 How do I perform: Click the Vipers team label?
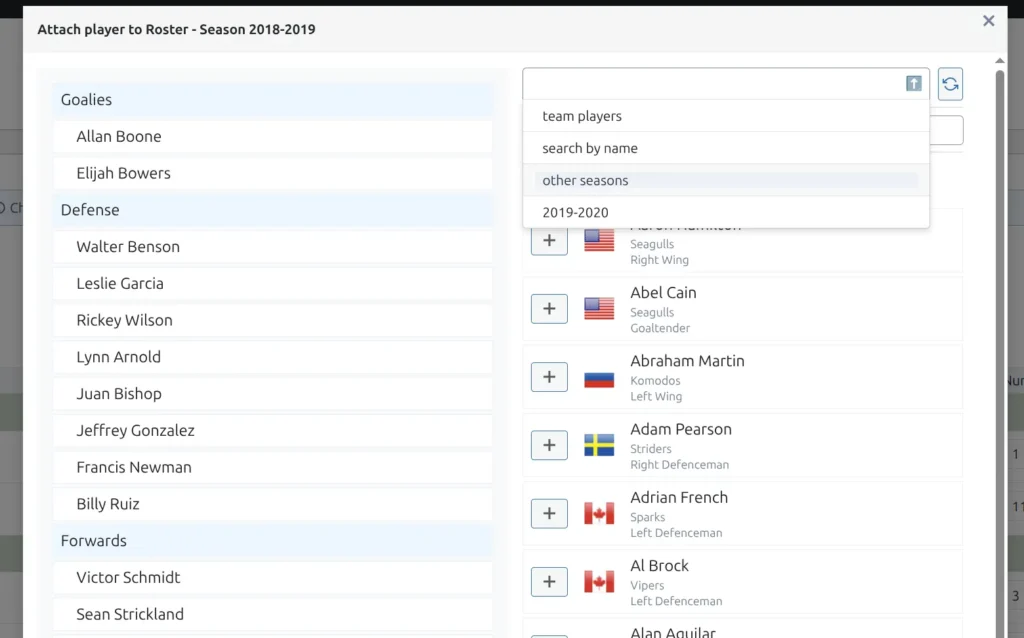coord(647,585)
